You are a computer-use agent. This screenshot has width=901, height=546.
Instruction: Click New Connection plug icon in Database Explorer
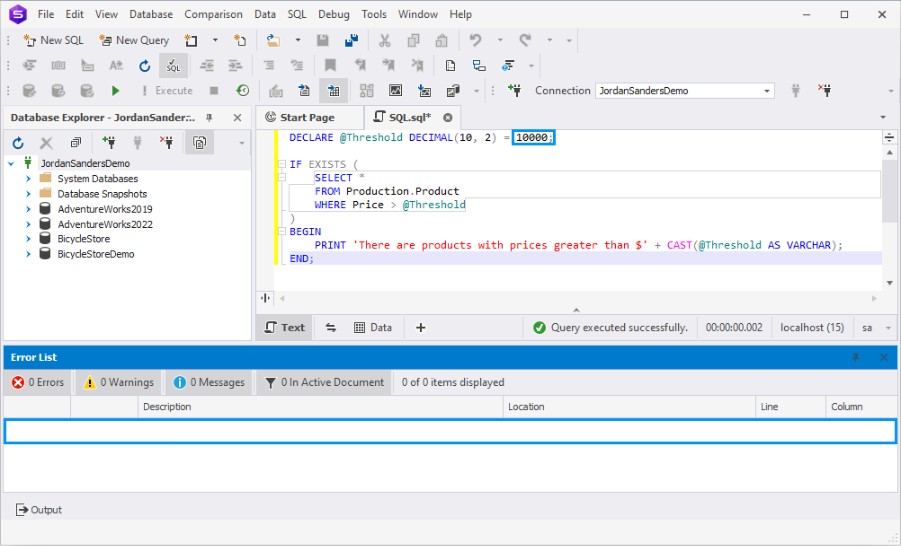coord(108,143)
